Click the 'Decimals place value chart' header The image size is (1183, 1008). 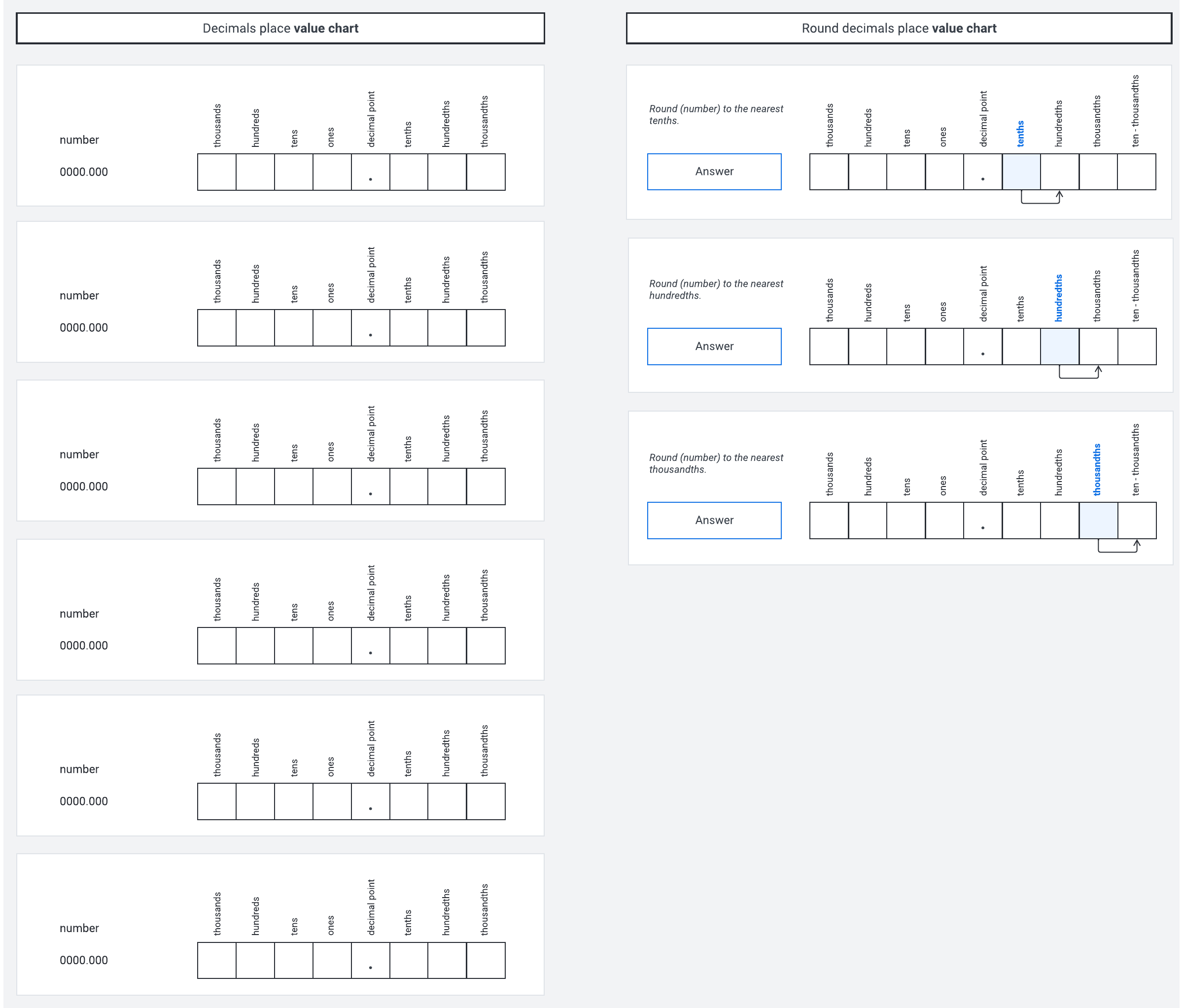[x=280, y=29]
